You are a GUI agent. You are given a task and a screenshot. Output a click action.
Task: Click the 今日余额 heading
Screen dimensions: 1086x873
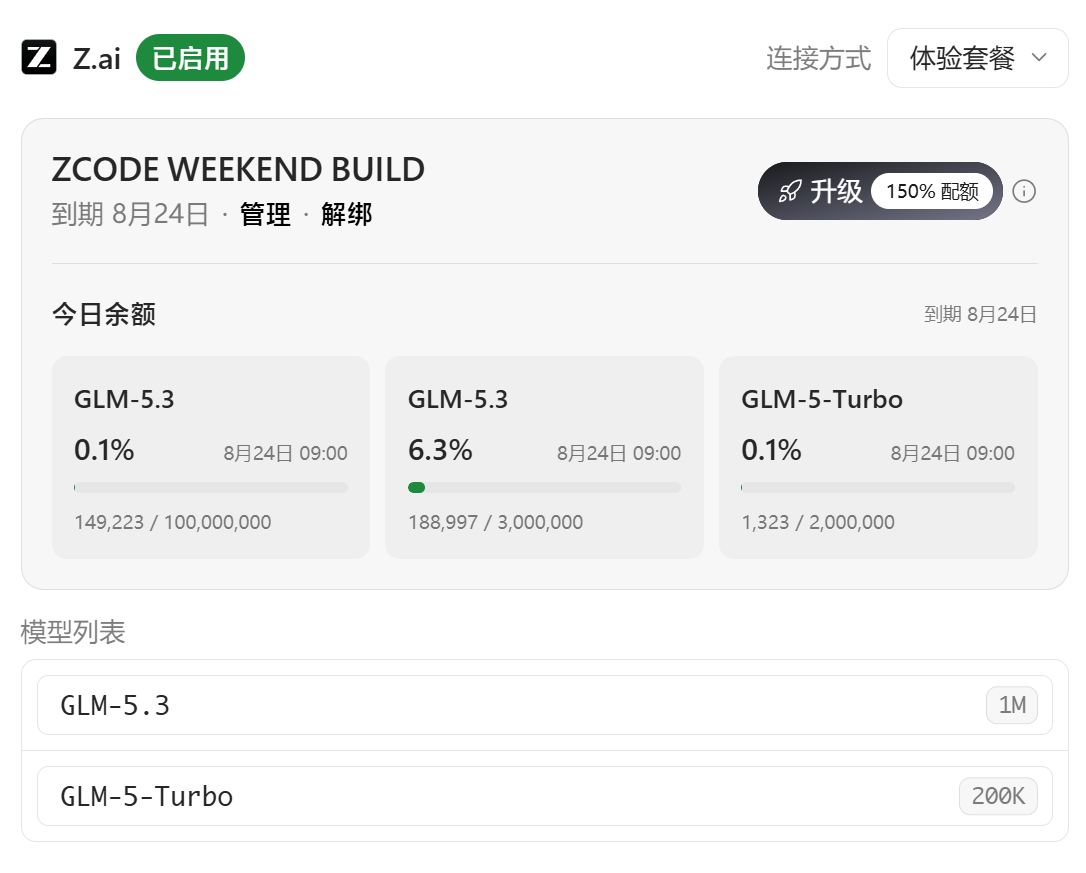click(x=104, y=315)
